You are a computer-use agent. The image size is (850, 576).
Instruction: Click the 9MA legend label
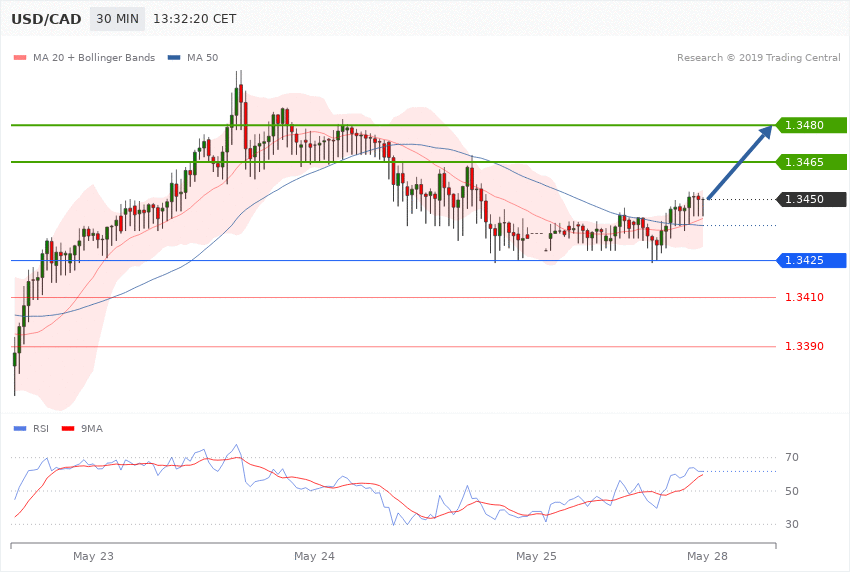[92, 429]
